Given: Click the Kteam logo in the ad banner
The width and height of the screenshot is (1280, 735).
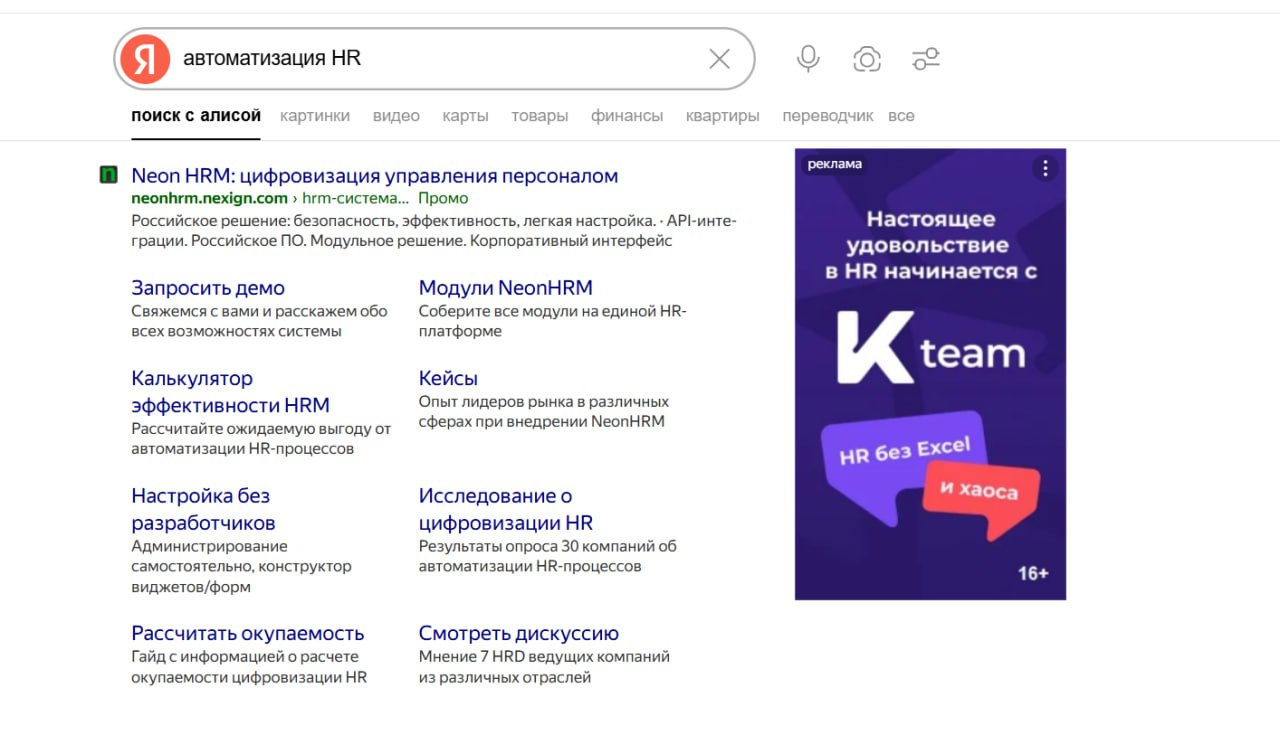Looking at the screenshot, I should (x=930, y=348).
